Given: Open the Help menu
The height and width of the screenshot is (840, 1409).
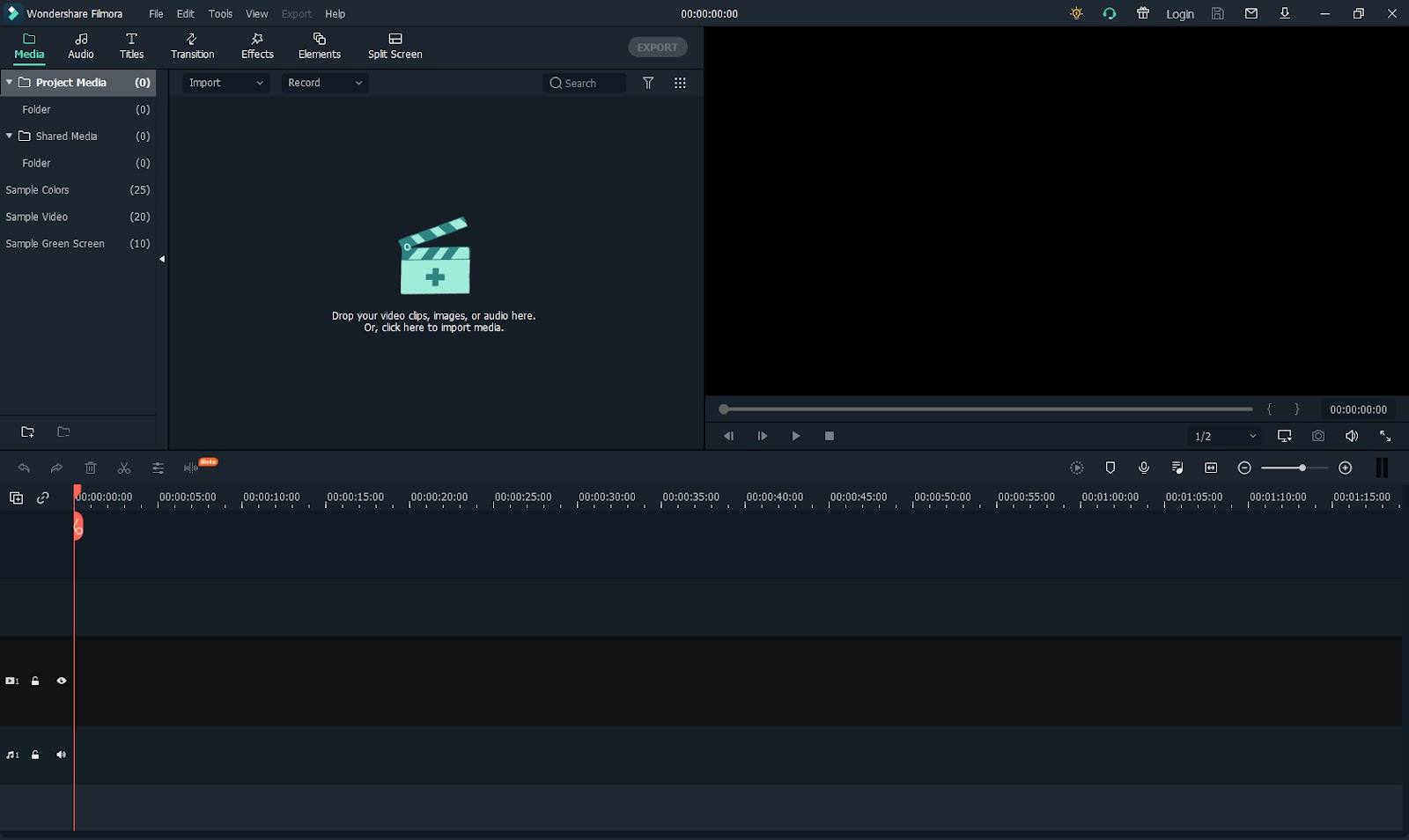Looking at the screenshot, I should (x=335, y=14).
